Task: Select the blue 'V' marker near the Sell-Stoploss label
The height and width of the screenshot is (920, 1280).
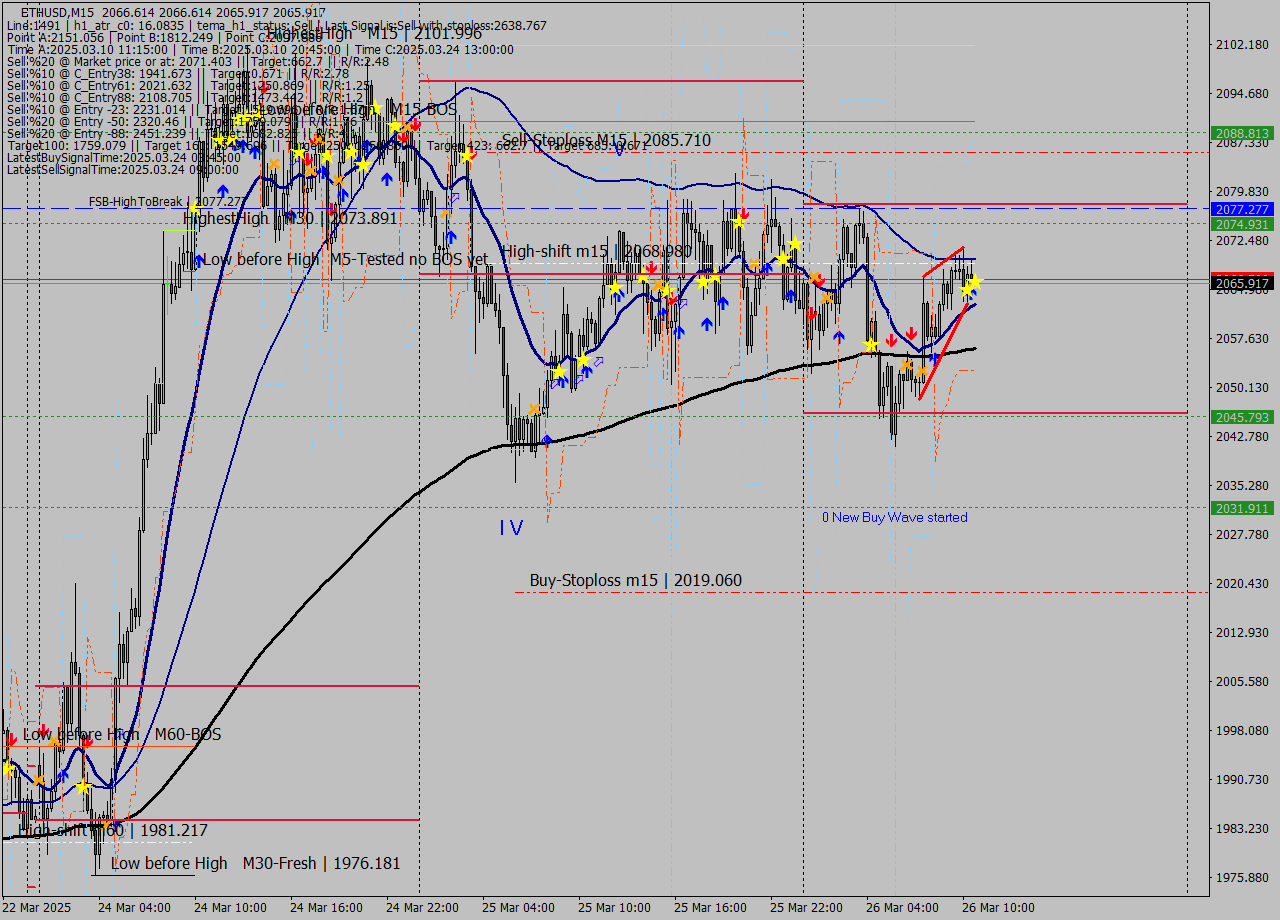Action: 619,150
